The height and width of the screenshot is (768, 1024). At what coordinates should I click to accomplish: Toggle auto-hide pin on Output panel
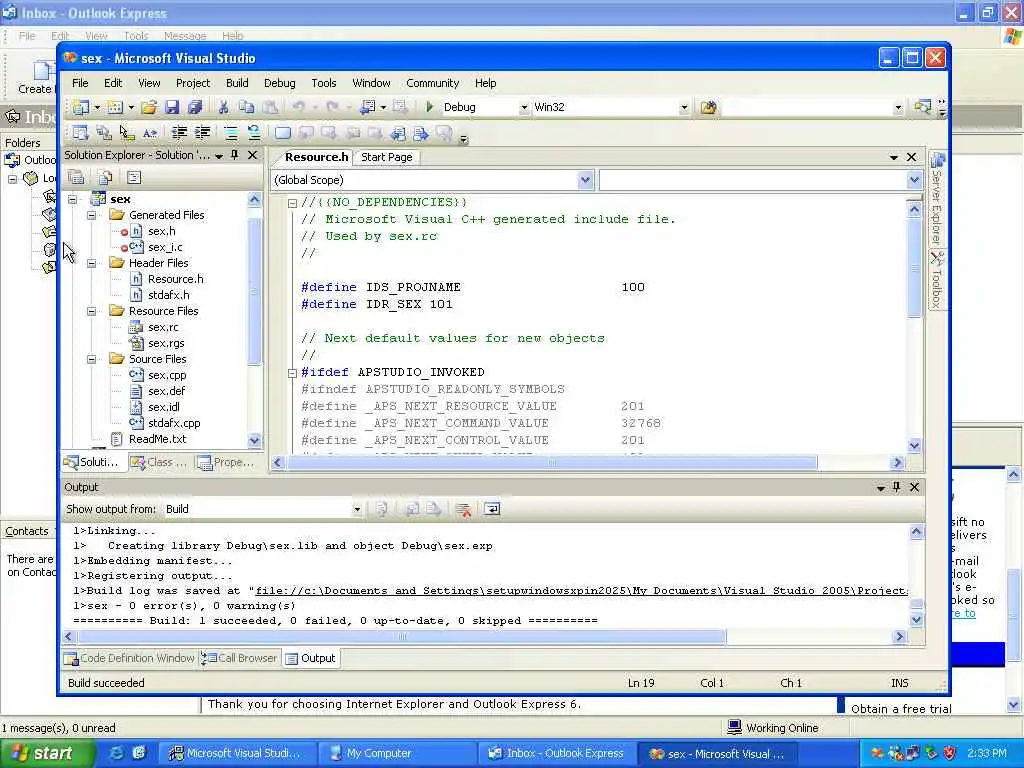897,487
